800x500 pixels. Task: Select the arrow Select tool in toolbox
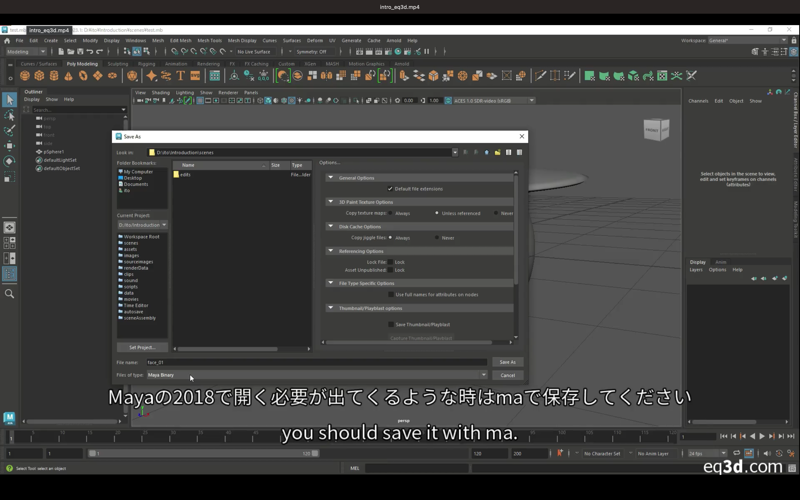10,99
